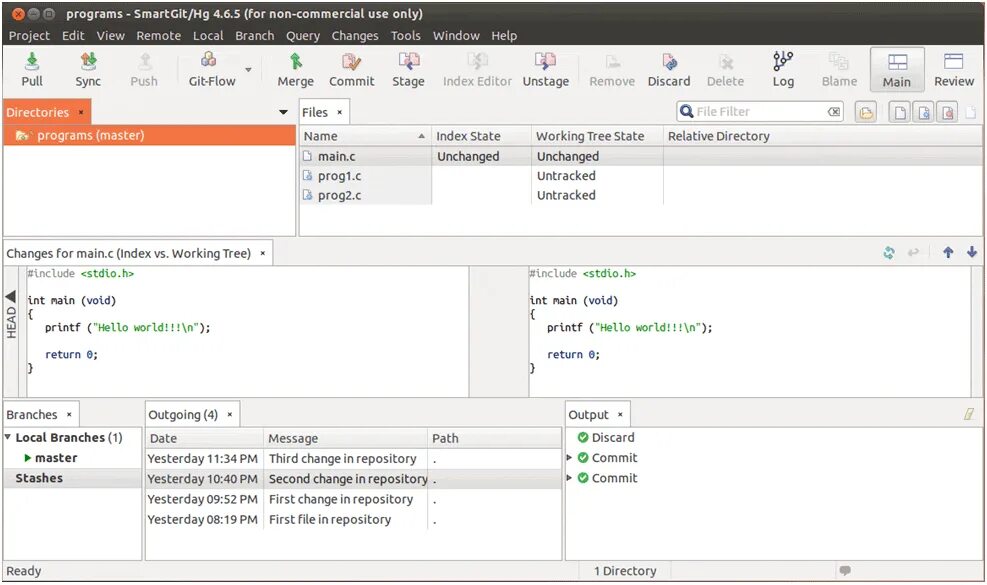Open the Query menu
Screen dimensions: 987x585
303,36
